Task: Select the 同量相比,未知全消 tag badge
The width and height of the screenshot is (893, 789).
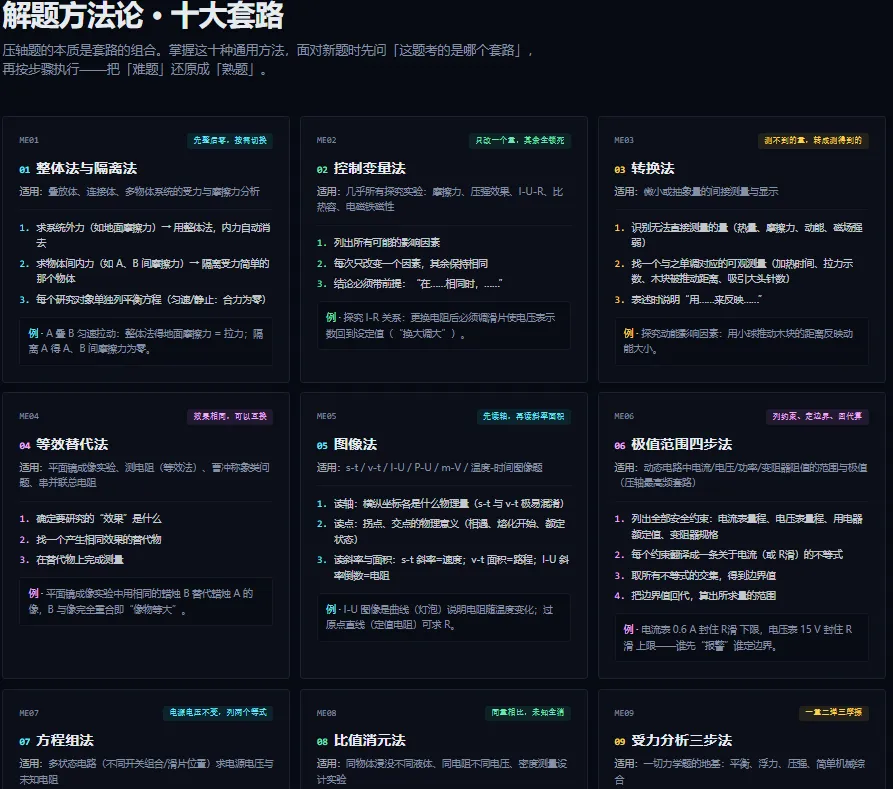Action: (x=528, y=713)
